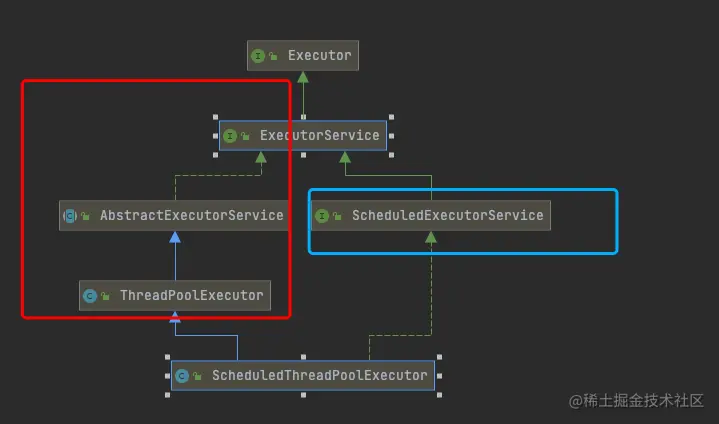Select the ExecutorService node
The image size is (719, 424).
303,136
